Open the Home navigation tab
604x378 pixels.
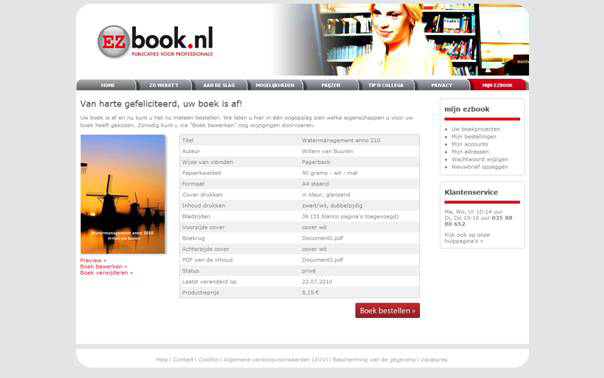107,85
